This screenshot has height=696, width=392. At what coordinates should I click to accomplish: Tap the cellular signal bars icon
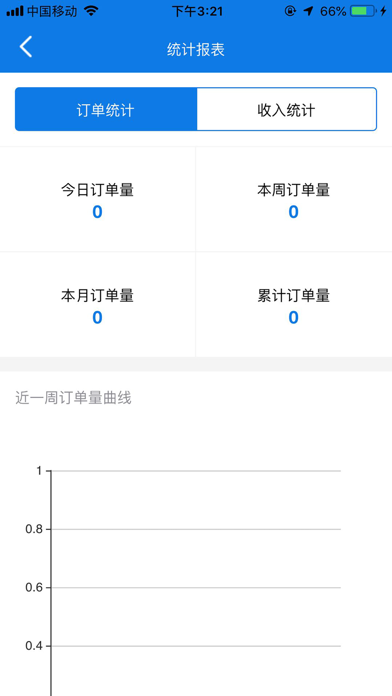point(15,12)
